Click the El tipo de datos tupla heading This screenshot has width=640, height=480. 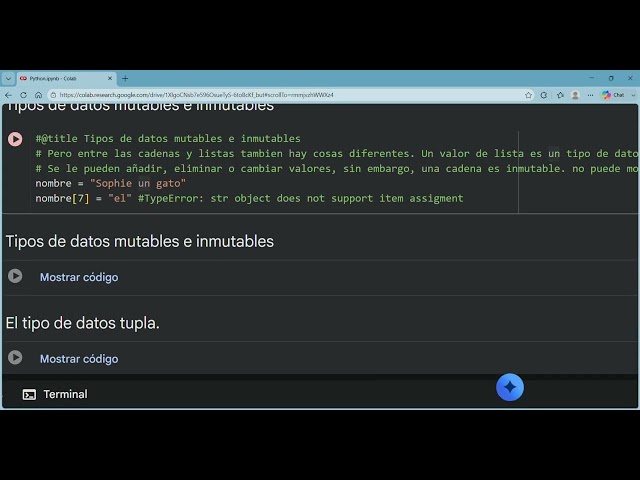coord(82,323)
